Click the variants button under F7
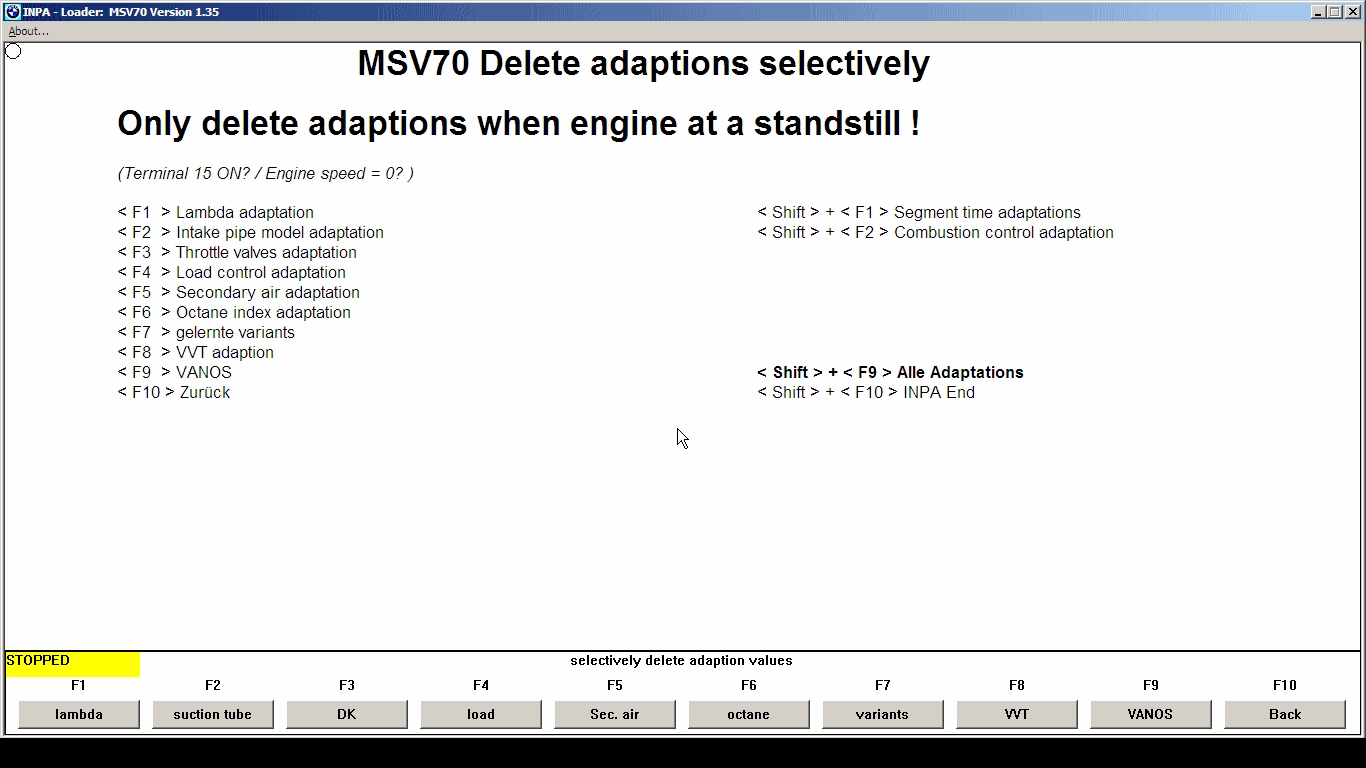The width and height of the screenshot is (1366, 768). [882, 714]
